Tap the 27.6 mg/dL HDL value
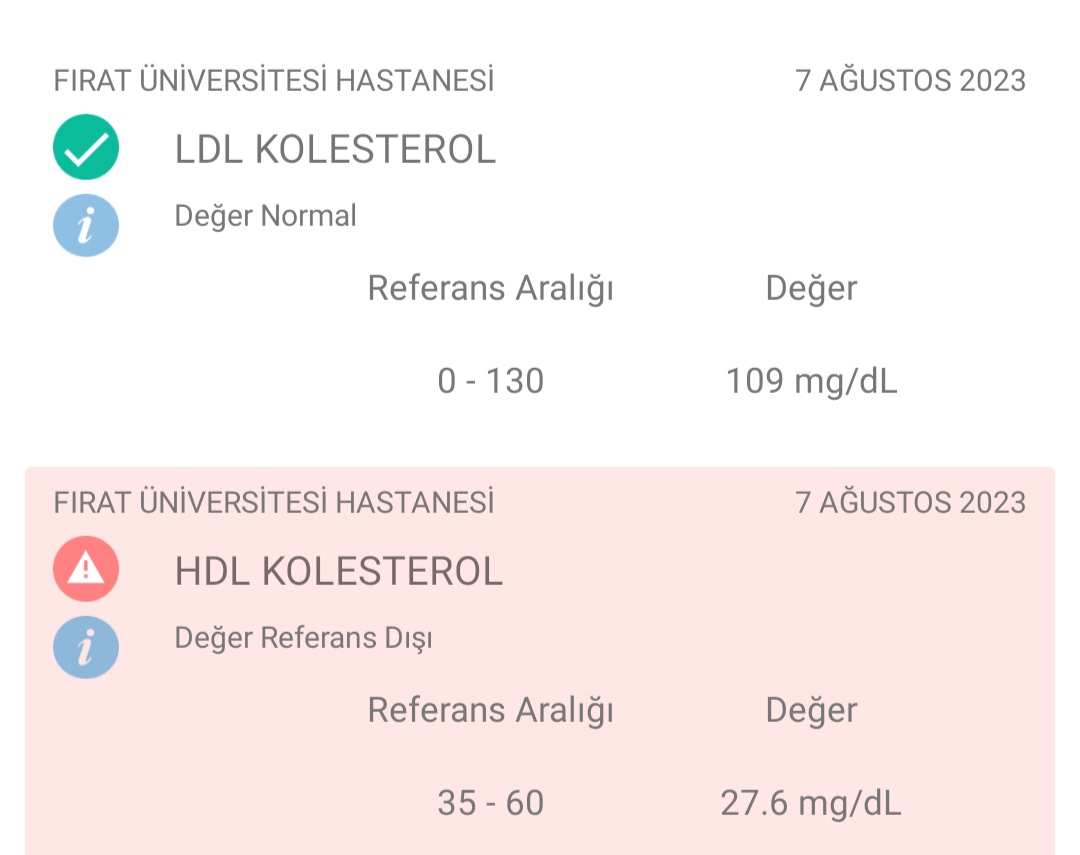 (x=811, y=803)
